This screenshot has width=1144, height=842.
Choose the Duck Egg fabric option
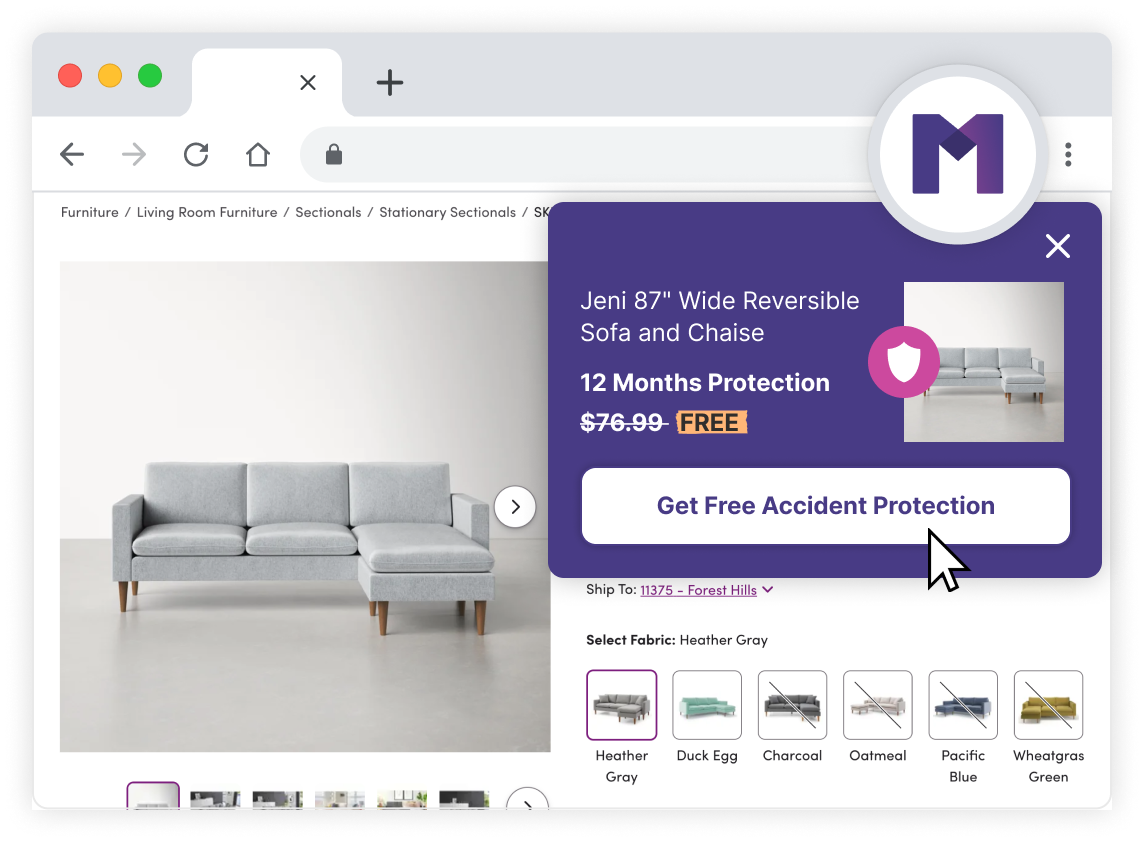[707, 705]
